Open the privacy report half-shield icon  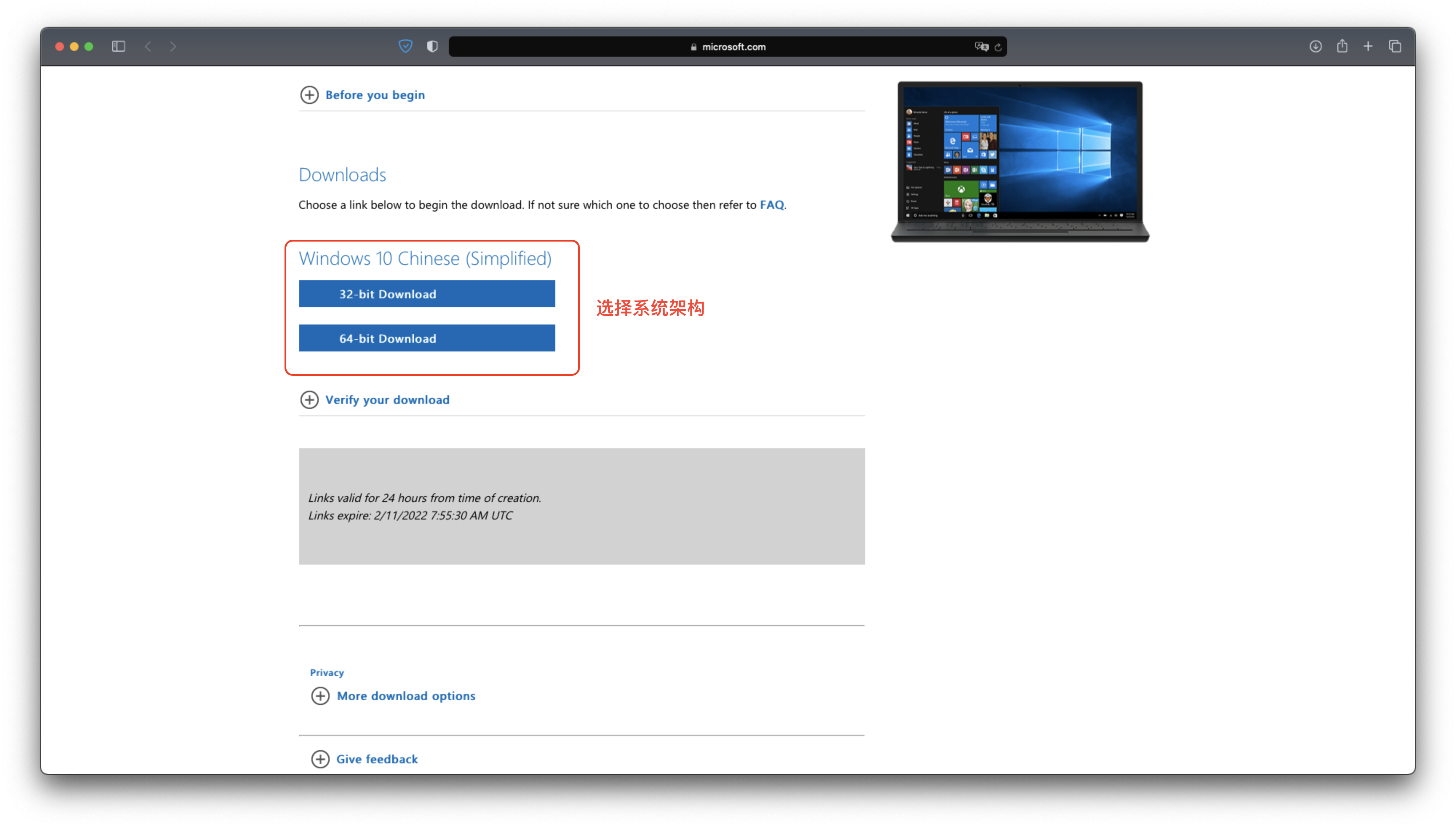(432, 46)
